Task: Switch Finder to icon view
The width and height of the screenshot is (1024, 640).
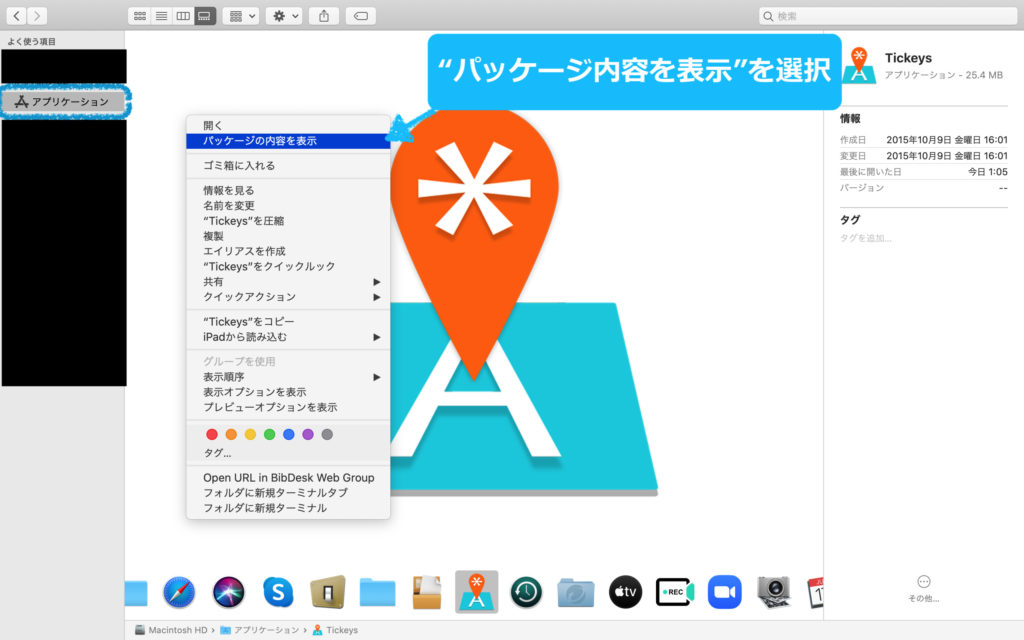Action: pos(139,16)
